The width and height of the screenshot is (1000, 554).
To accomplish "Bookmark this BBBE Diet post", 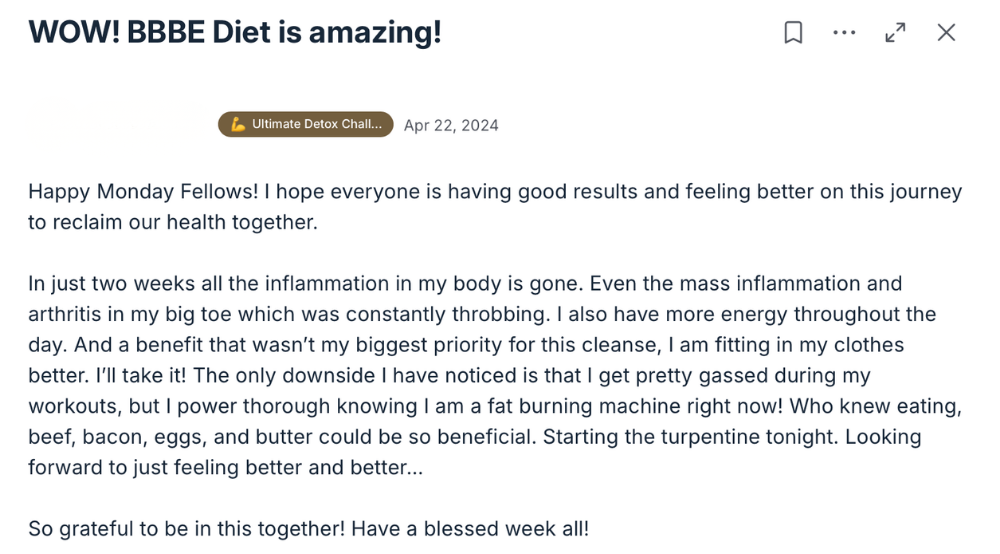I will 793,33.
